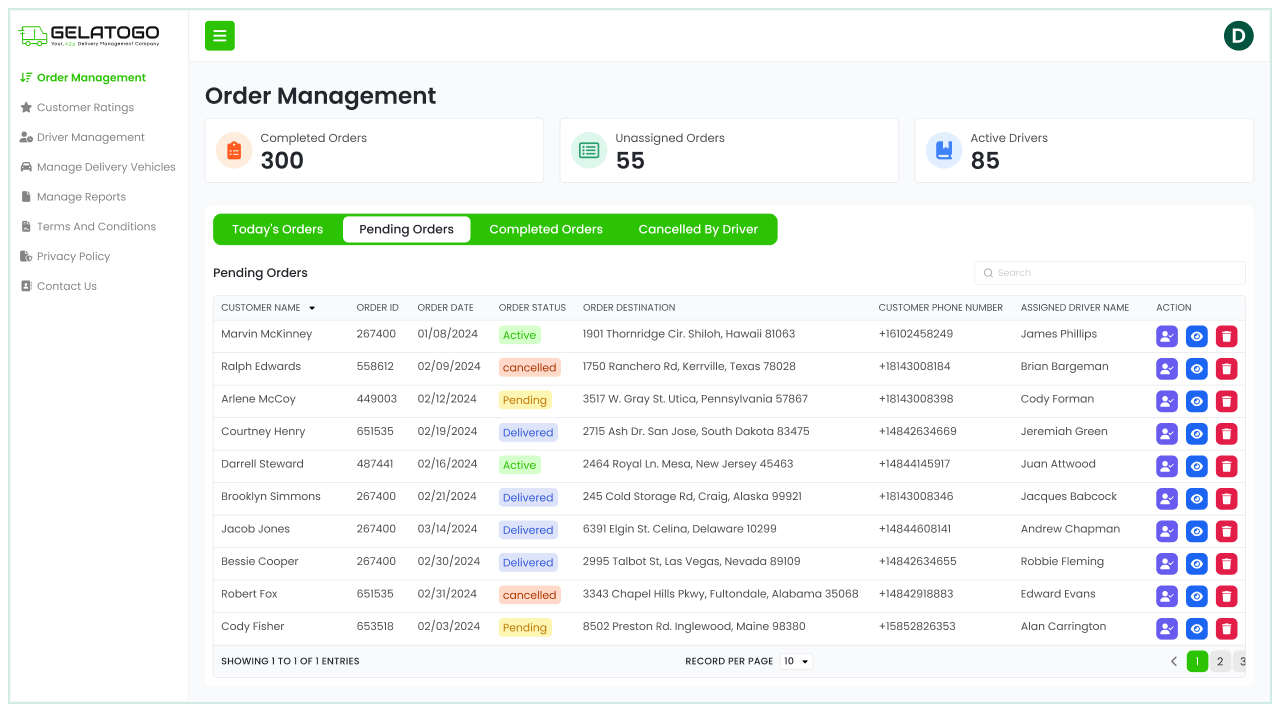Click the Unassigned Orders list icon
This screenshot has width=1280, height=712.
click(589, 150)
